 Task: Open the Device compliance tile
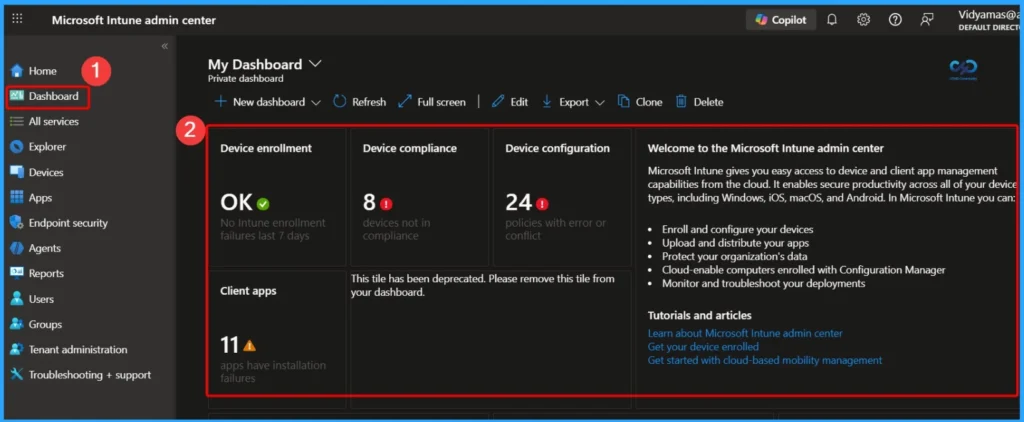(419, 197)
